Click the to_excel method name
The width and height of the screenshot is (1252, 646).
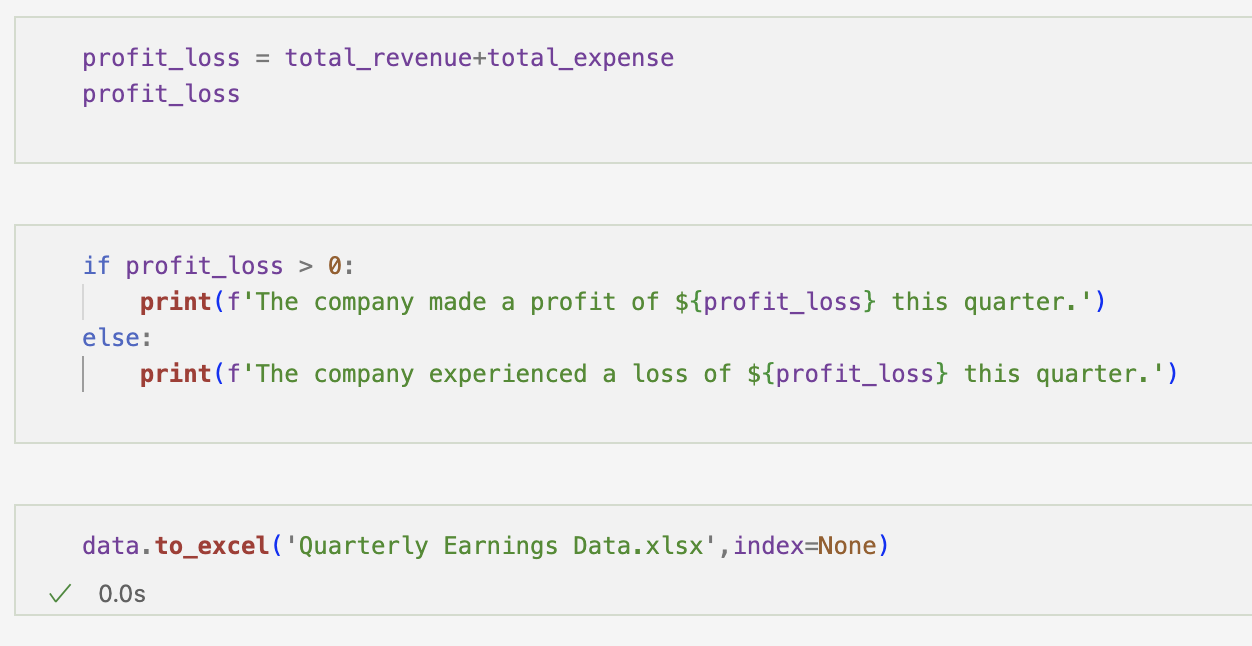(212, 546)
